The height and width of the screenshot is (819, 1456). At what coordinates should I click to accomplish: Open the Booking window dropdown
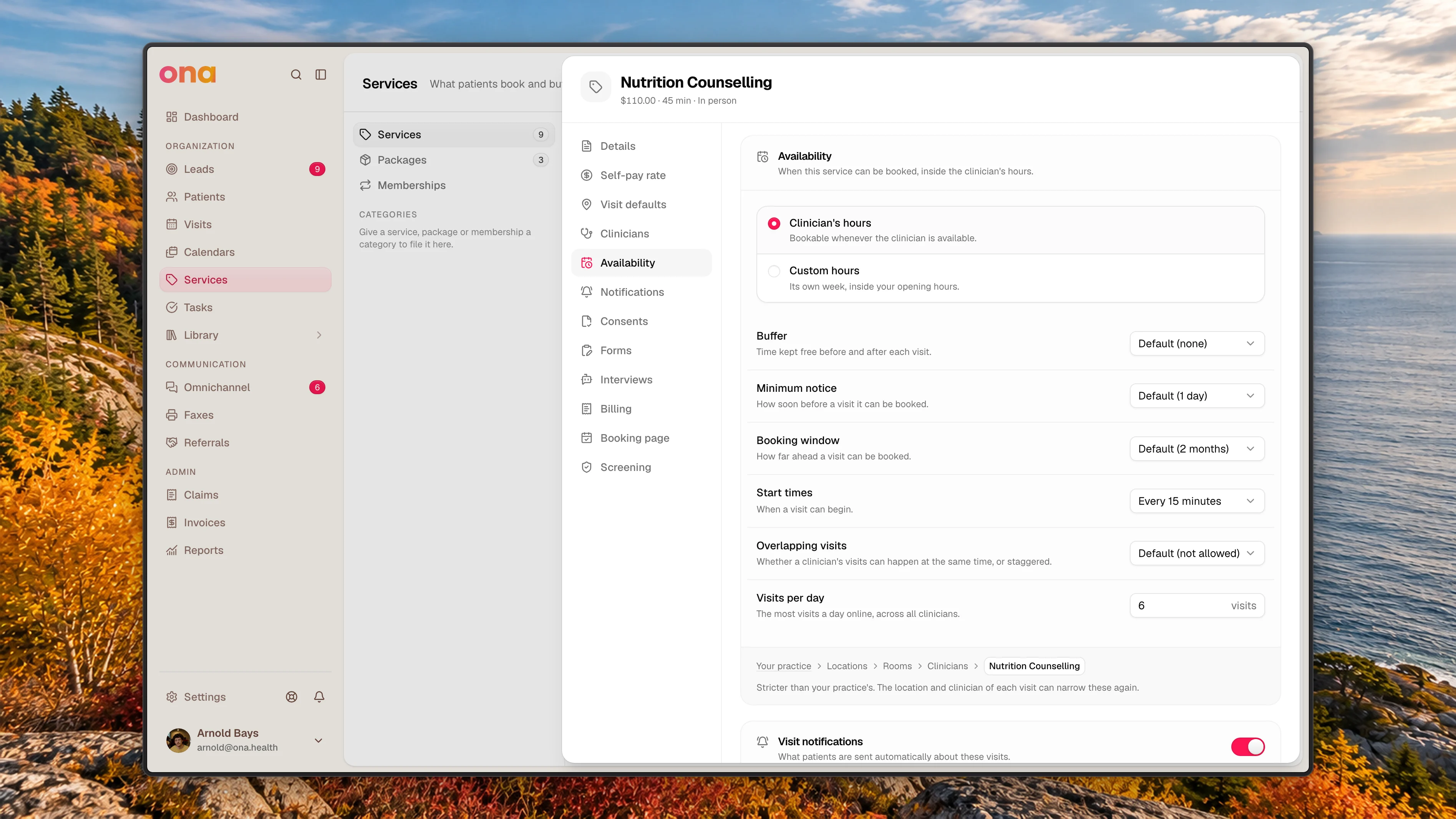1197,449
